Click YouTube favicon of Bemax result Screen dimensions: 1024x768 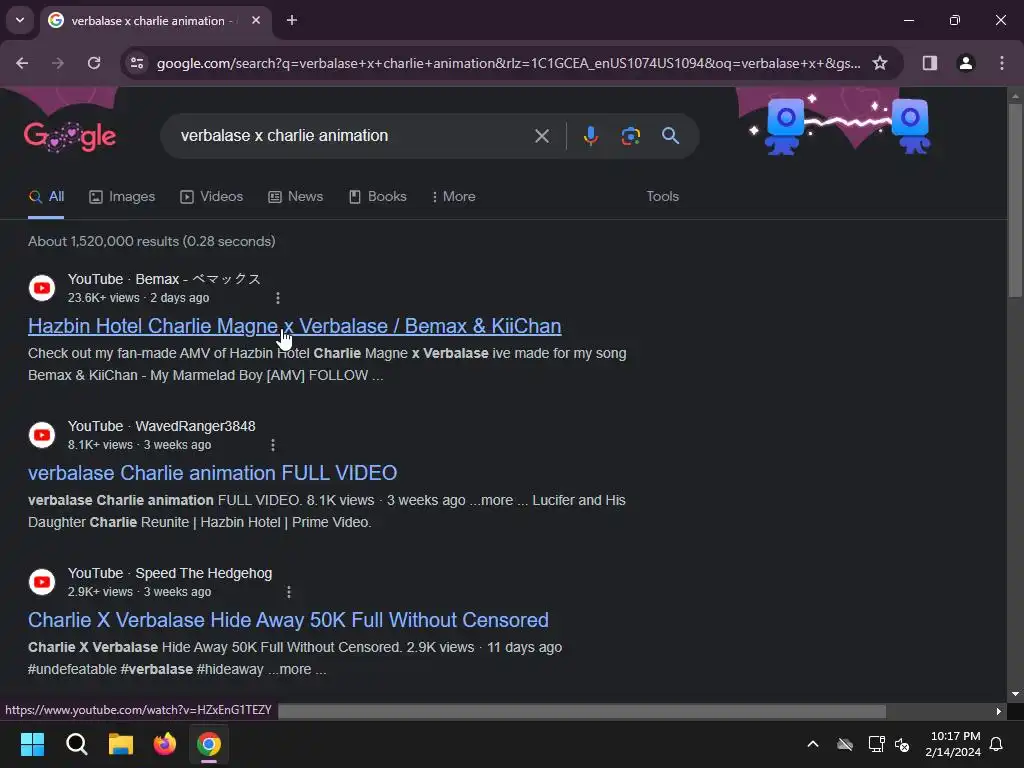point(42,288)
